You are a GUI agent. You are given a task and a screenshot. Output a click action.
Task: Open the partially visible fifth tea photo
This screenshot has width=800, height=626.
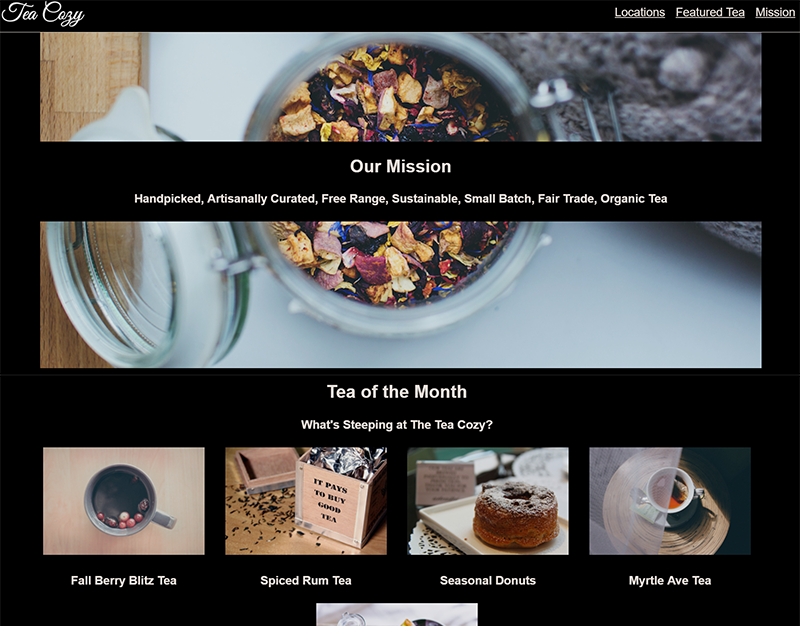[x=397, y=614]
